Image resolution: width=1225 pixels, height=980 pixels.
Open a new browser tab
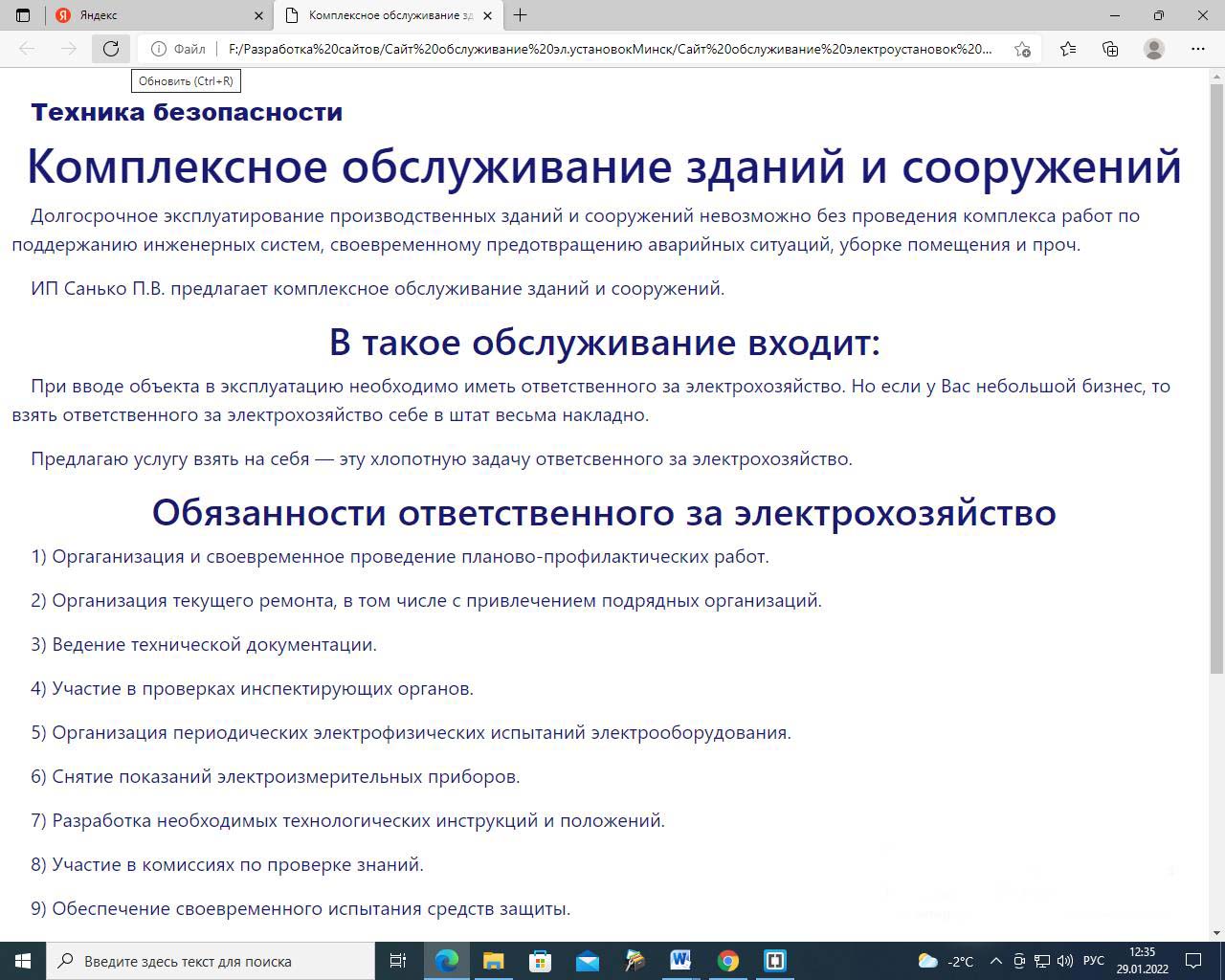coord(520,15)
